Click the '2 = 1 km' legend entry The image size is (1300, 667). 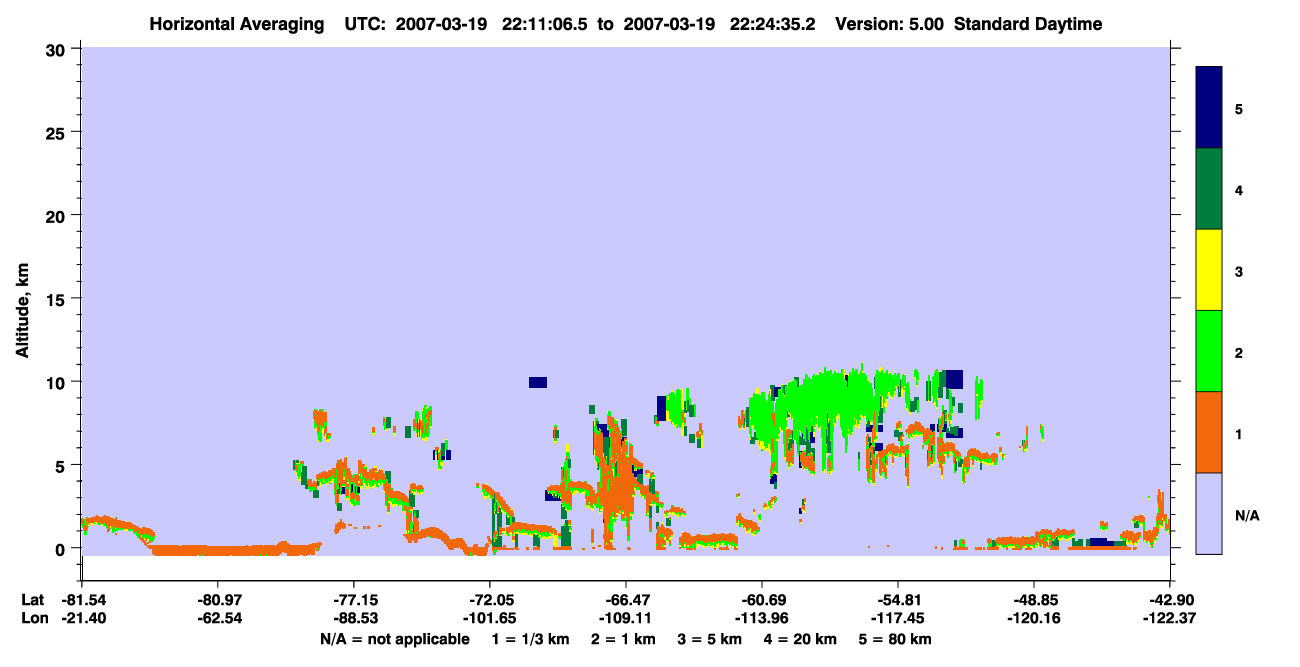click(x=623, y=640)
